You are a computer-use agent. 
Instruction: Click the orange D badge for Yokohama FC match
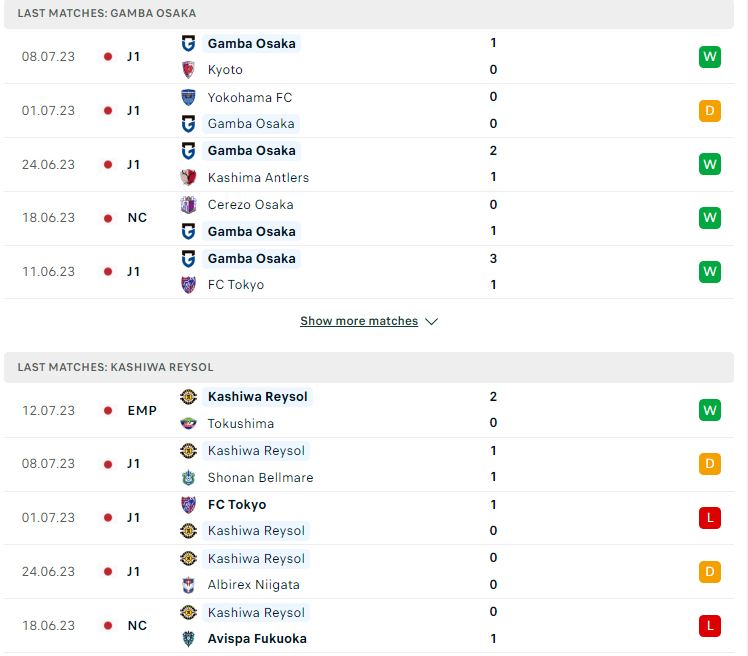710,111
